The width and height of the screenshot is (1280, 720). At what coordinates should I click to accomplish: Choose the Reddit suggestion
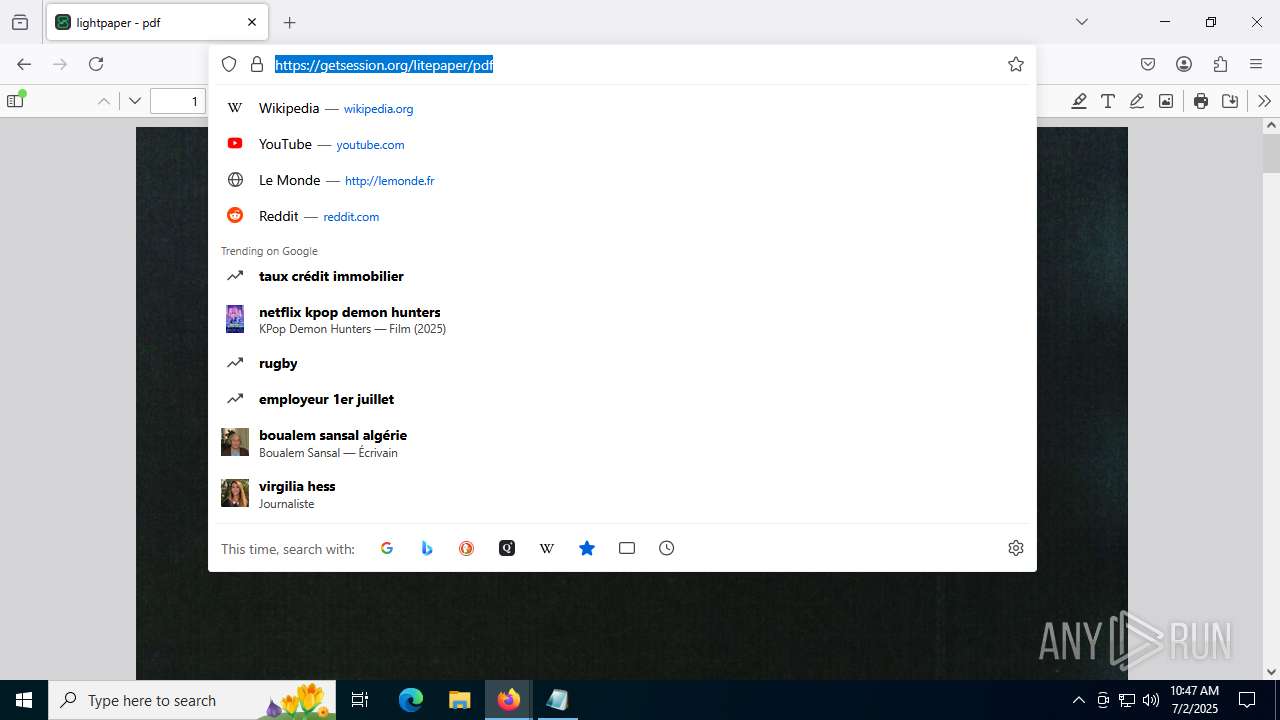click(622, 216)
